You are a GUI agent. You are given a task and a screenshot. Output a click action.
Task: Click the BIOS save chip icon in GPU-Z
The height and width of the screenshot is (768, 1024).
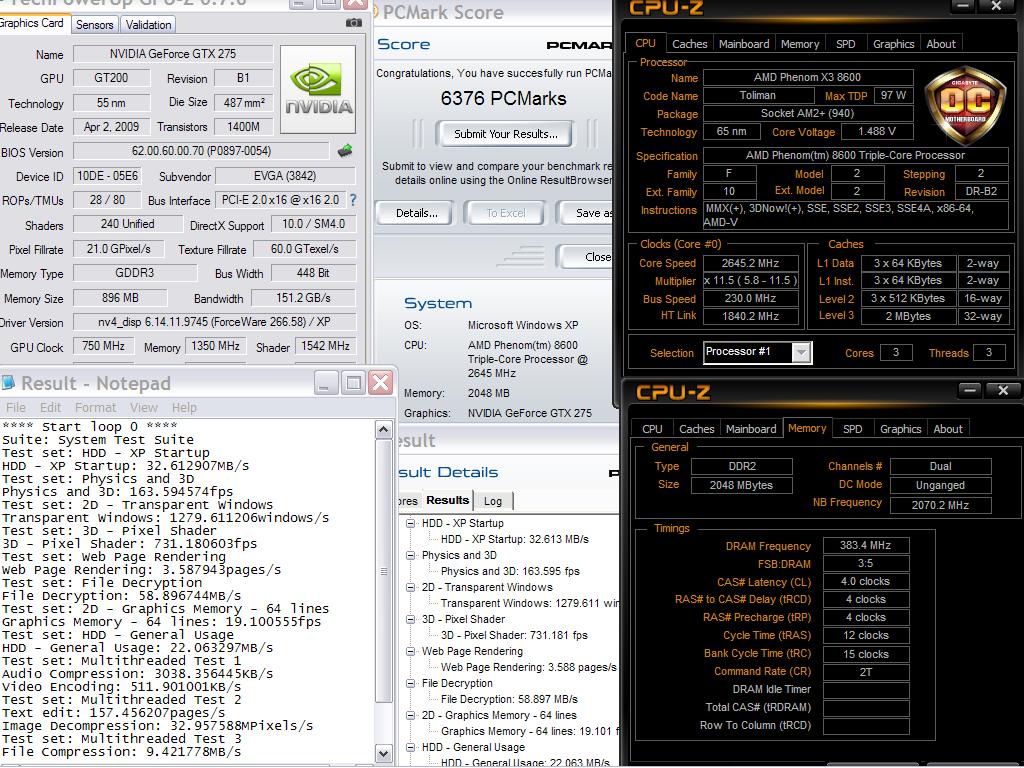pos(345,151)
